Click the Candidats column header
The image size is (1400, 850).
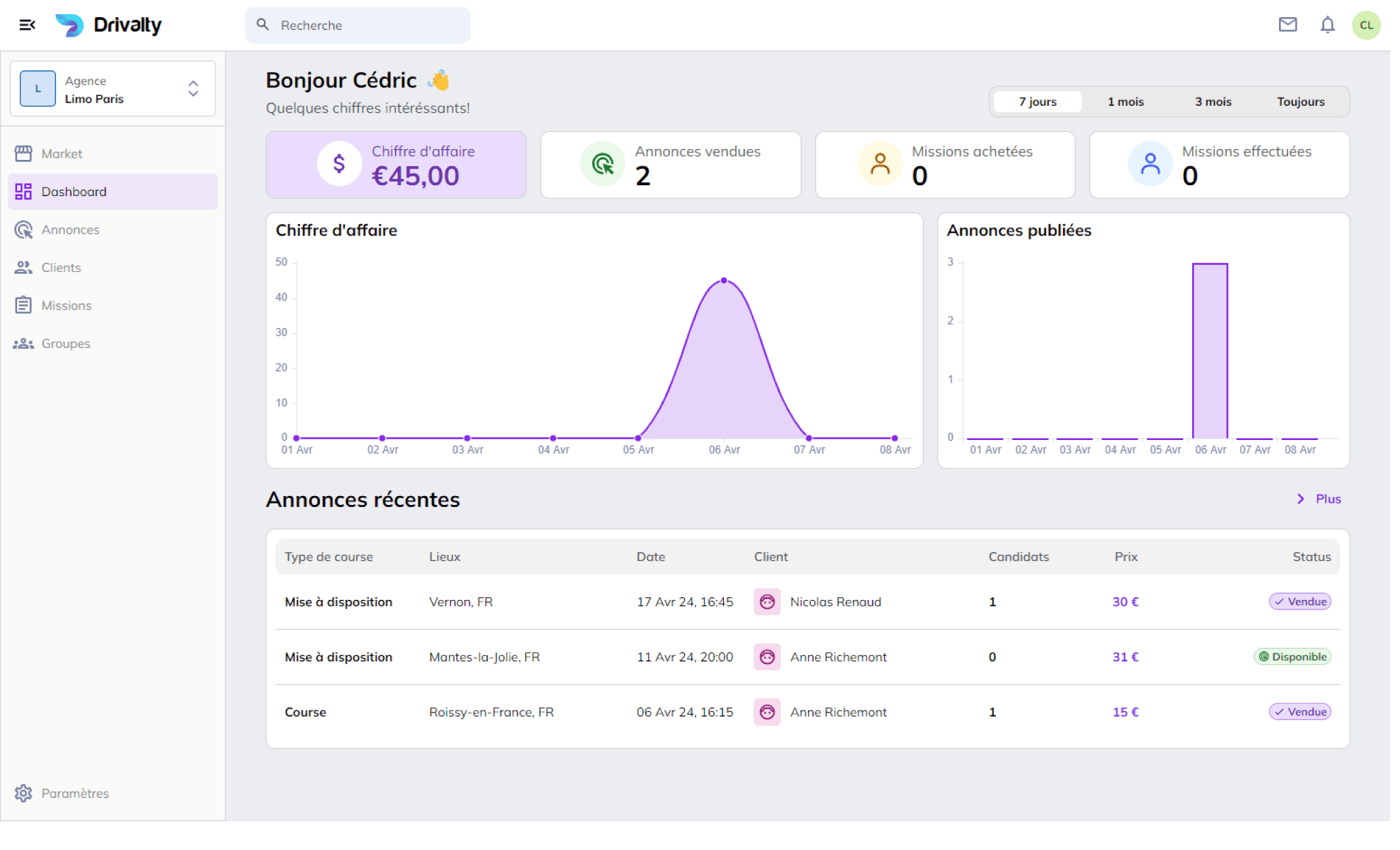[x=1019, y=557]
